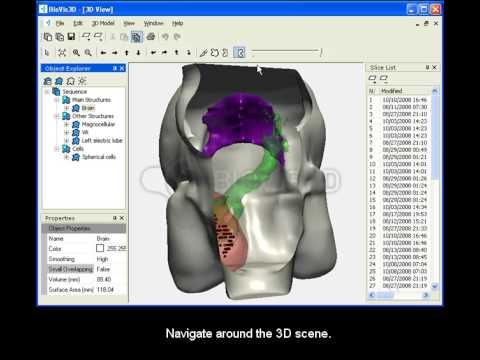Viewport: 480px width, 360px height.
Task: Collapse the Main Structures node
Action: click(57, 100)
